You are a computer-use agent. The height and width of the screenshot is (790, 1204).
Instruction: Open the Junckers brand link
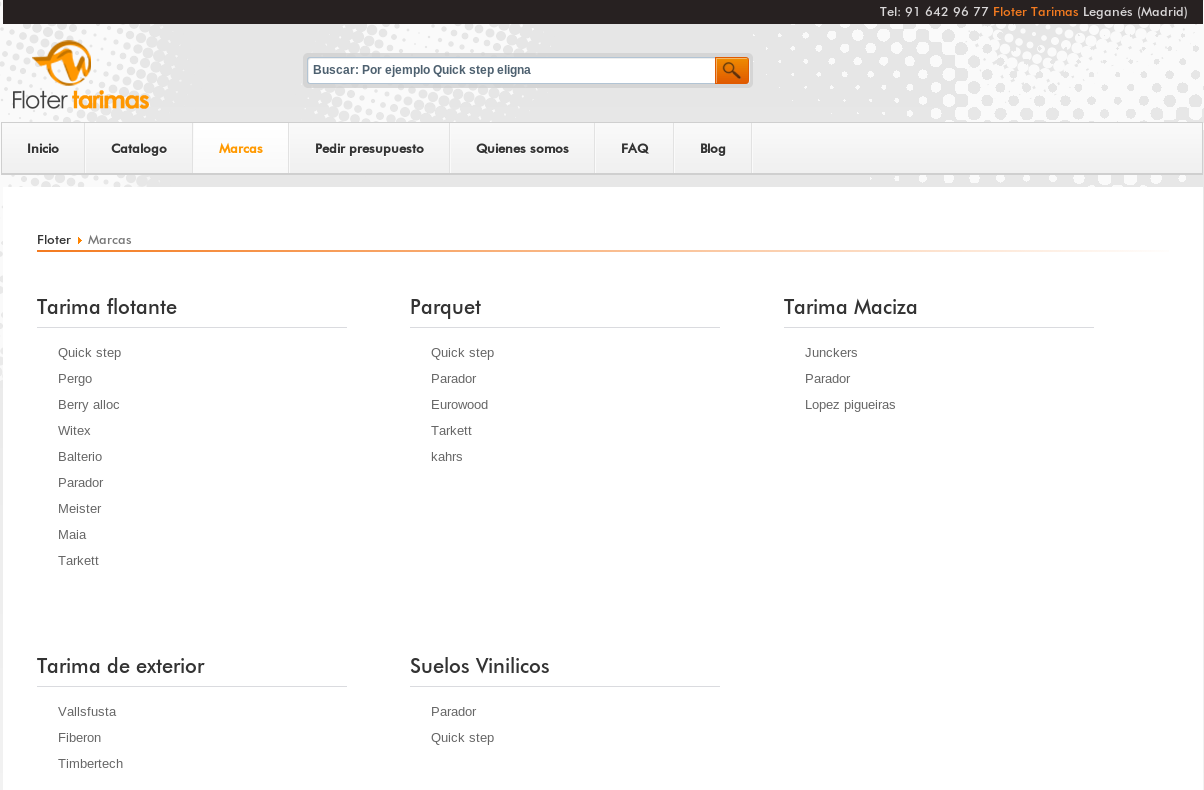pos(831,353)
